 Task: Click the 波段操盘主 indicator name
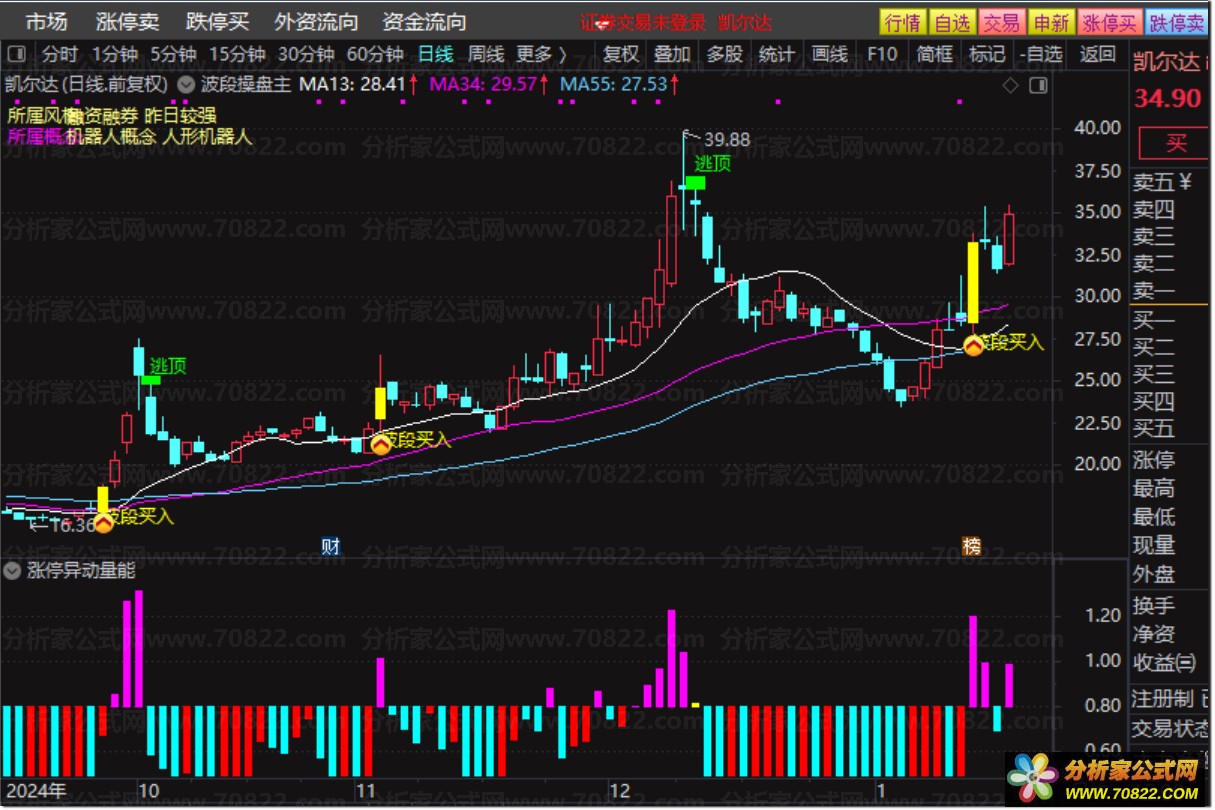(244, 85)
